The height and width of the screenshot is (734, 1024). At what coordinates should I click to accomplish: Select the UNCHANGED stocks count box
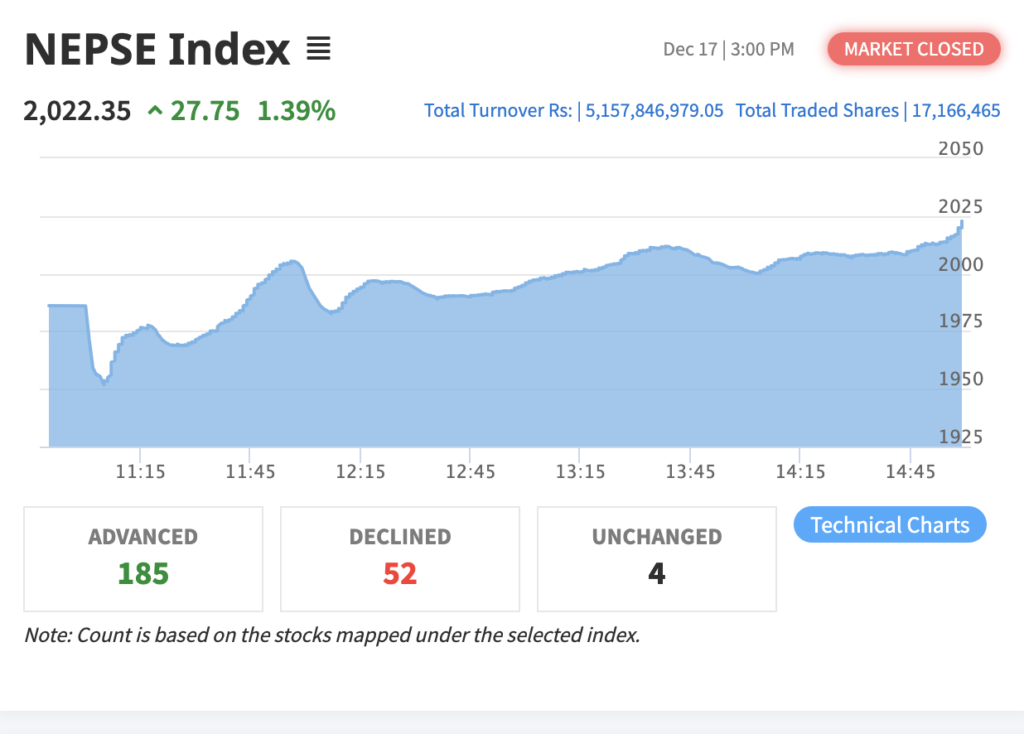pos(657,558)
